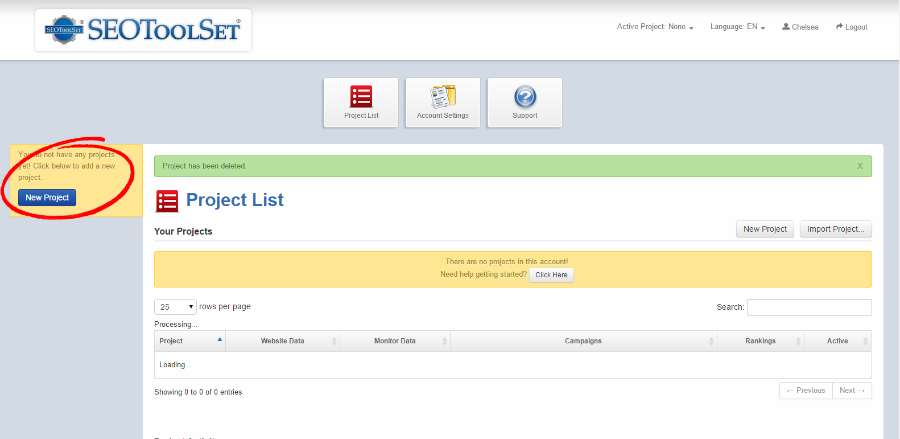Click the SEOToolSet logo
The image size is (900, 439).
(143, 30)
